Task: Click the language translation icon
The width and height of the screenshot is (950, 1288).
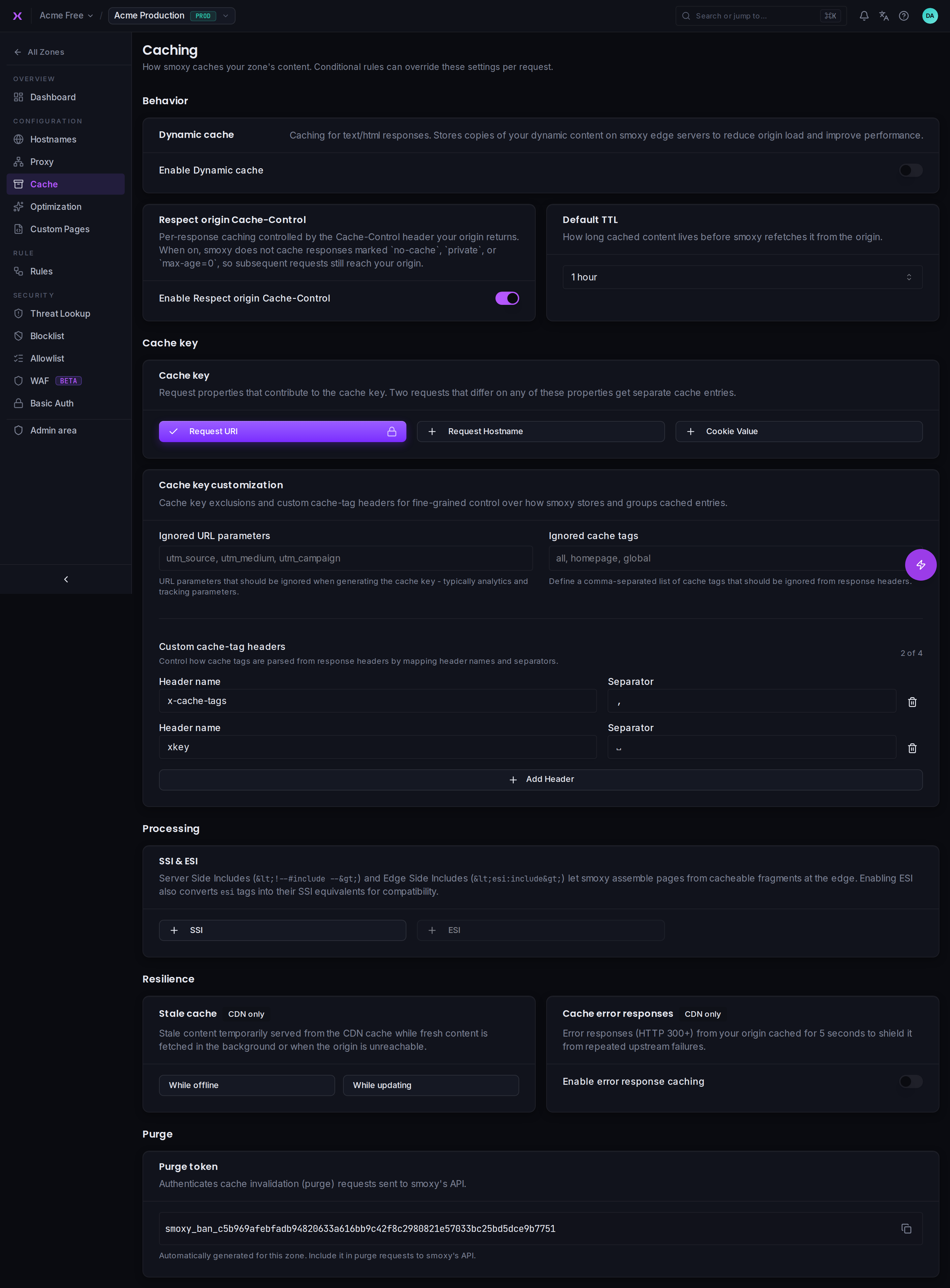Action: click(884, 16)
